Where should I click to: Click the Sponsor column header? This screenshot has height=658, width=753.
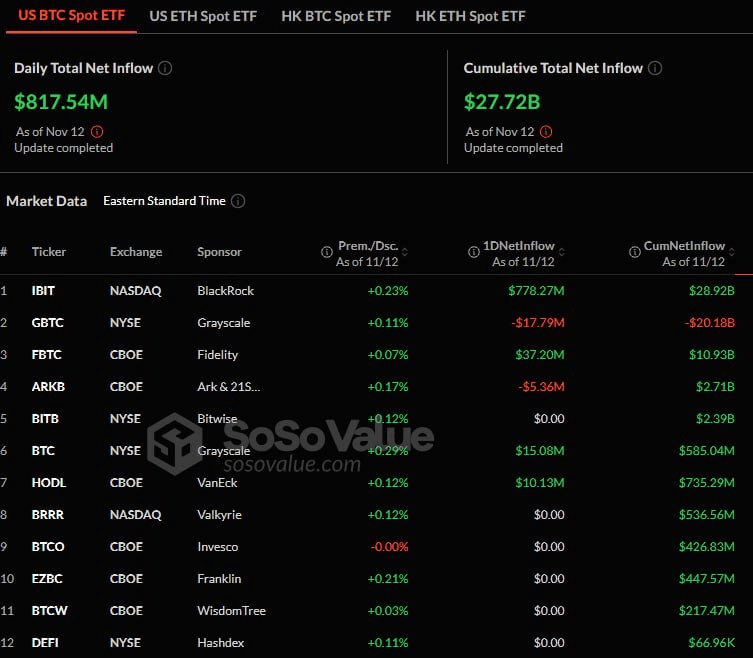click(x=219, y=252)
